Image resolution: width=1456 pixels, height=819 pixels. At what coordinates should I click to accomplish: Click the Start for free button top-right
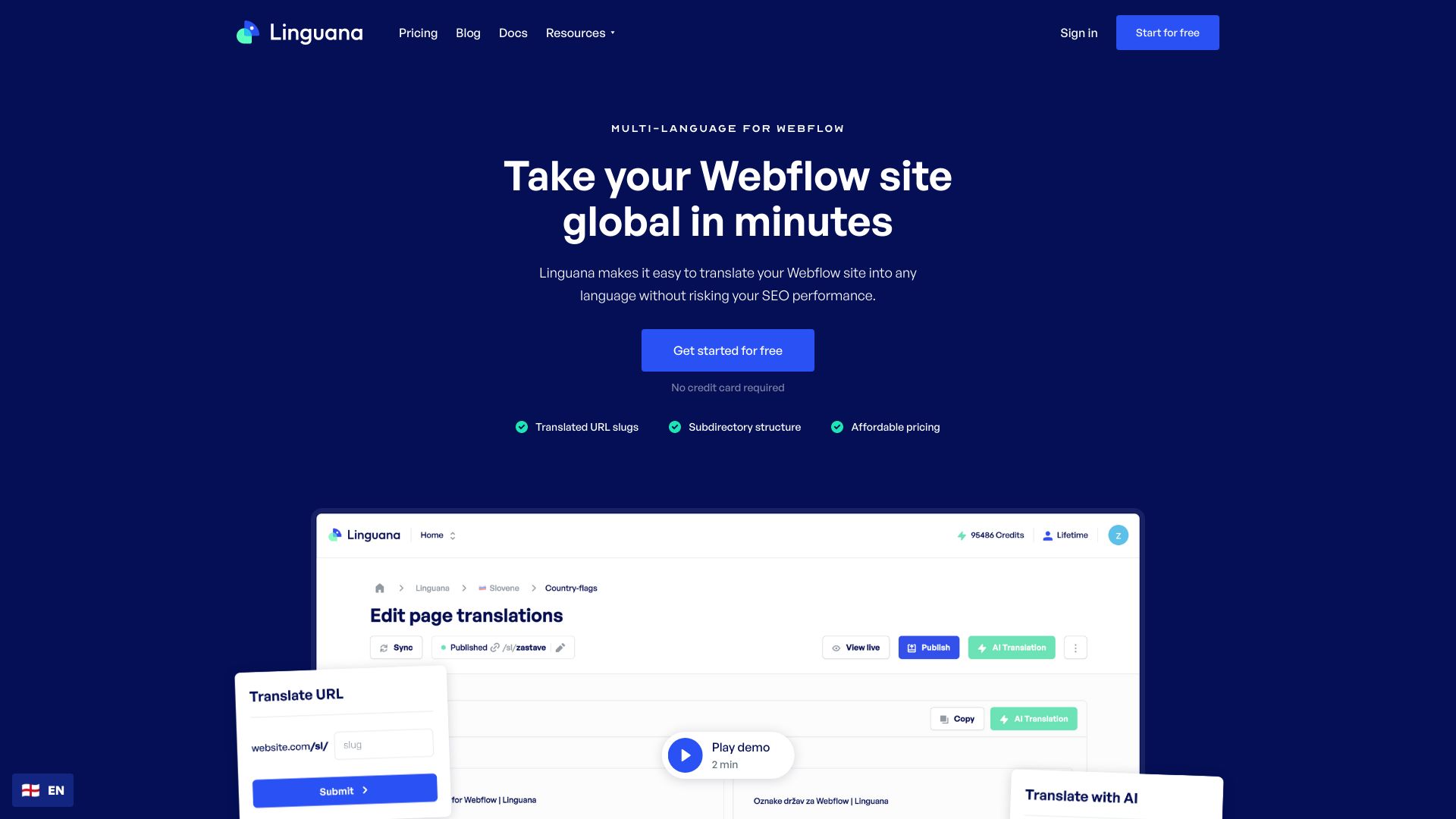click(x=1167, y=32)
